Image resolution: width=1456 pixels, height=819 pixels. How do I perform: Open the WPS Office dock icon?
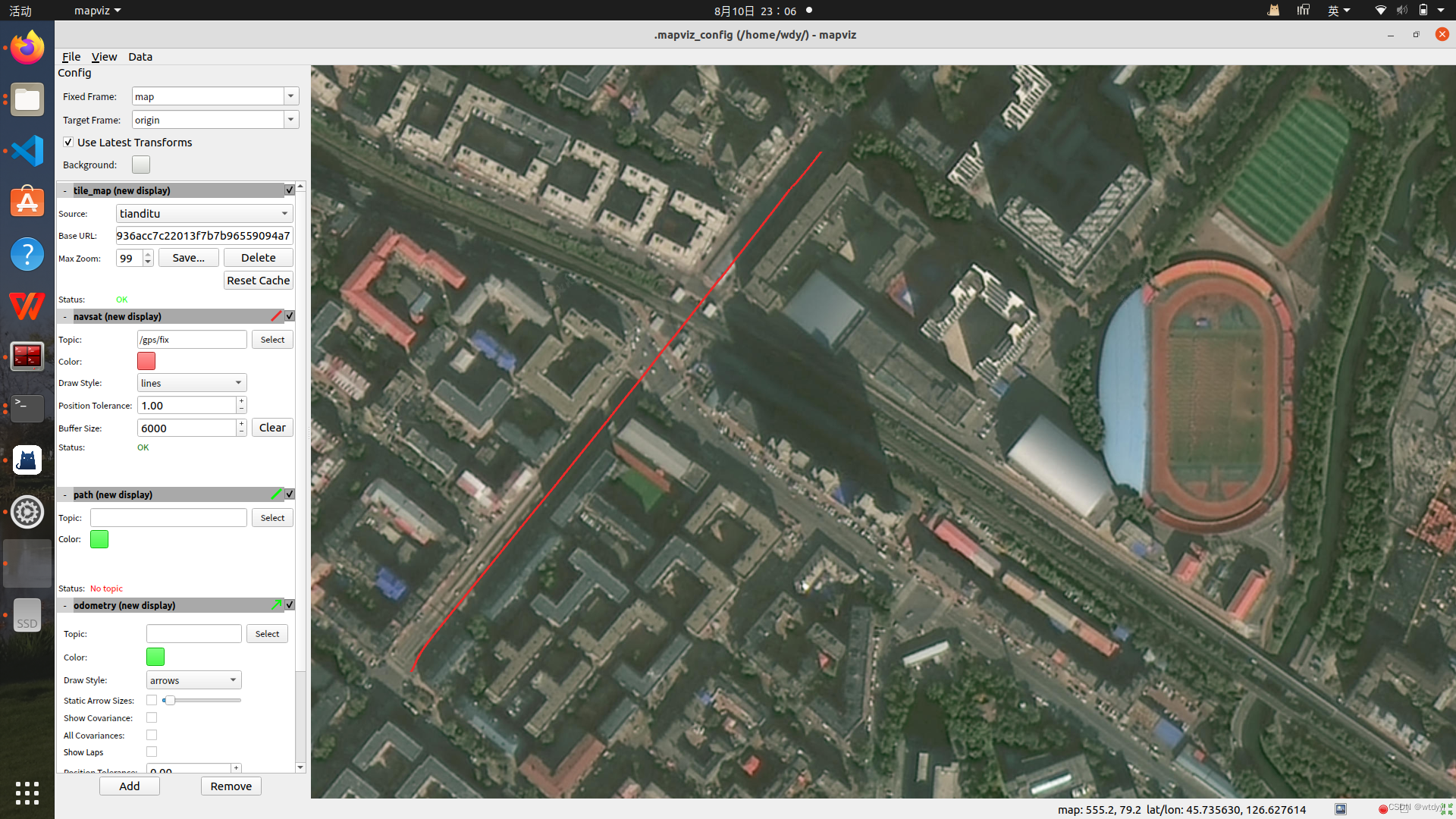[x=27, y=306]
